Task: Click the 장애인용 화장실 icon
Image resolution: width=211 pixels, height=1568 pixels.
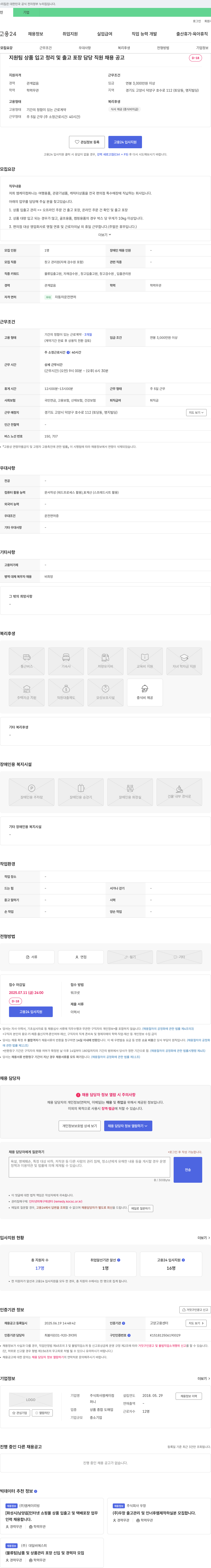Action: pos(130,792)
